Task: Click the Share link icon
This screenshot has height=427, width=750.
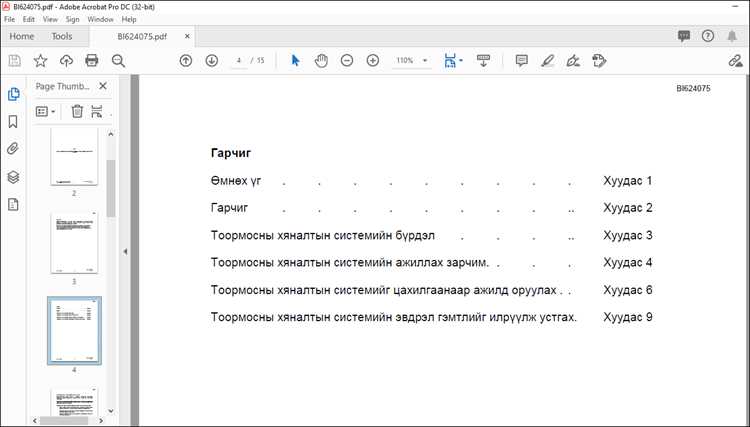Action: coord(735,61)
